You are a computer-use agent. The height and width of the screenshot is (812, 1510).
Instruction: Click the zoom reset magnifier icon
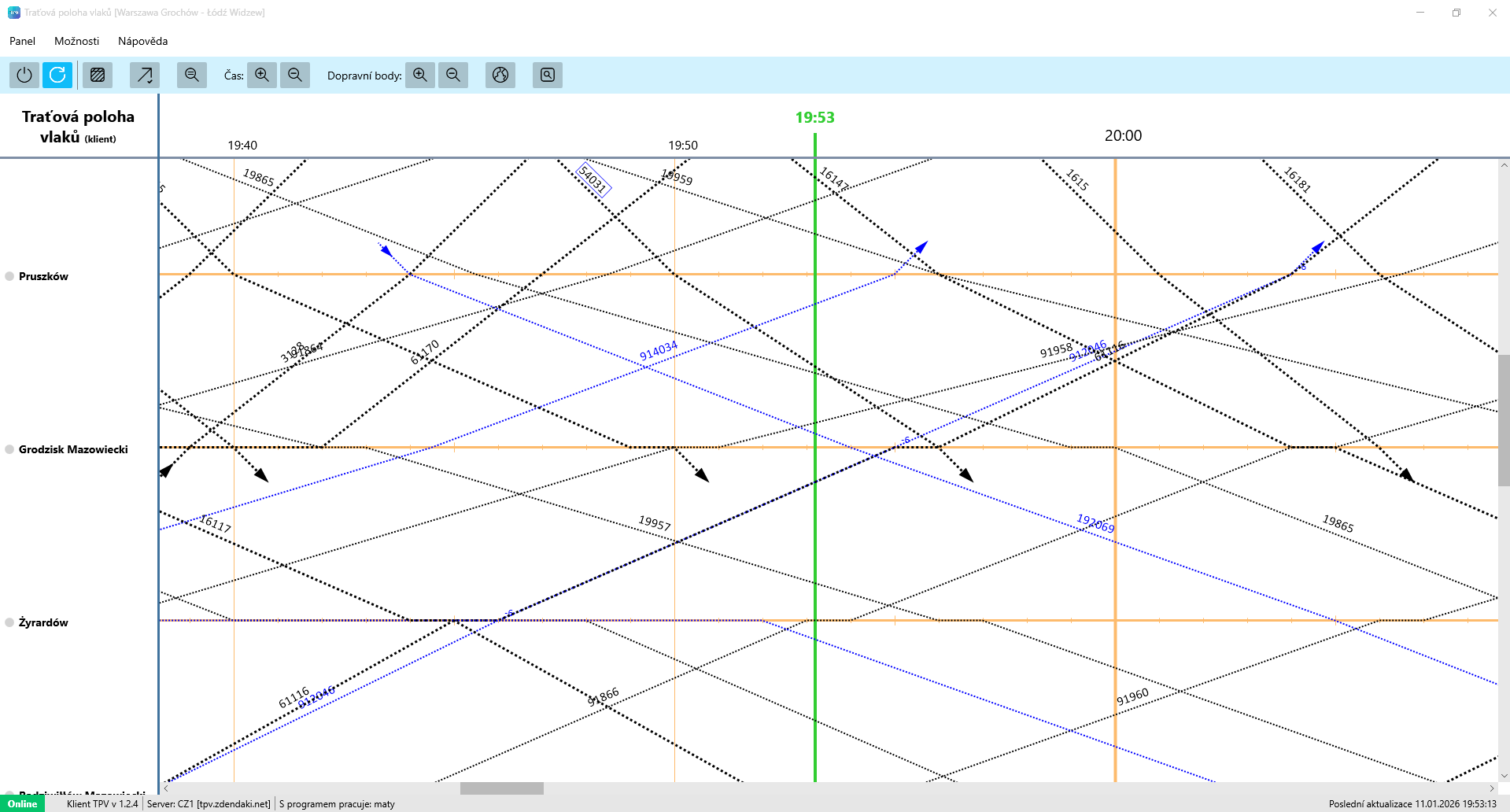(x=191, y=75)
